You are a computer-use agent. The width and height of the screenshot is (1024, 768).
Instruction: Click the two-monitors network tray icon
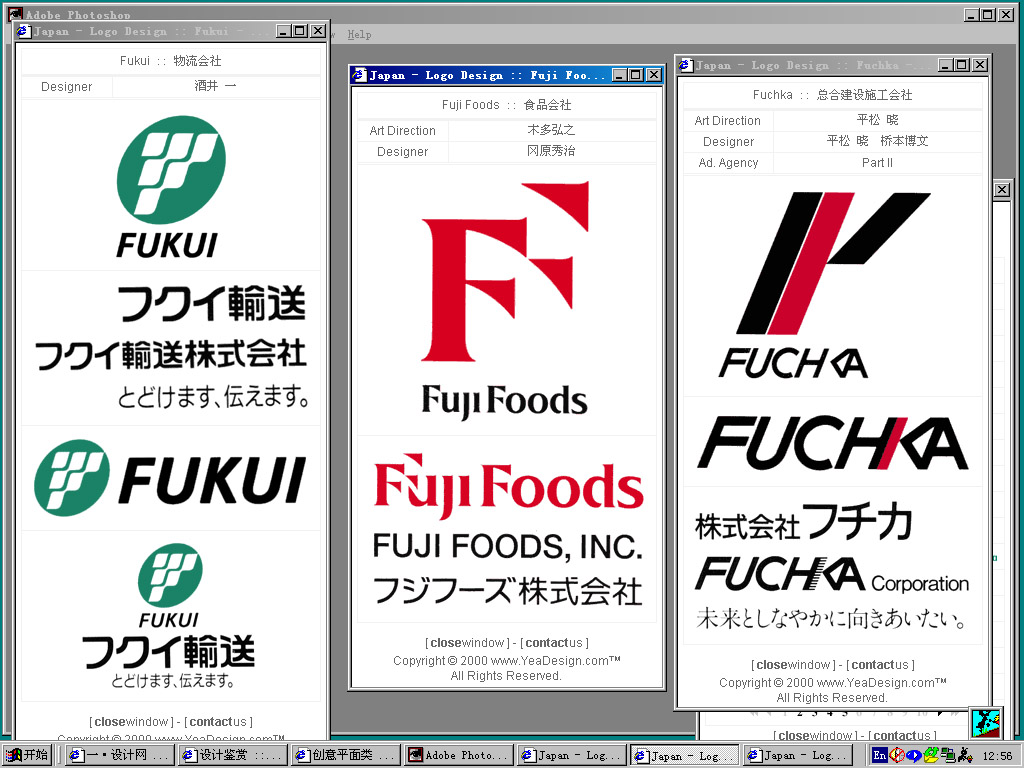point(948,756)
